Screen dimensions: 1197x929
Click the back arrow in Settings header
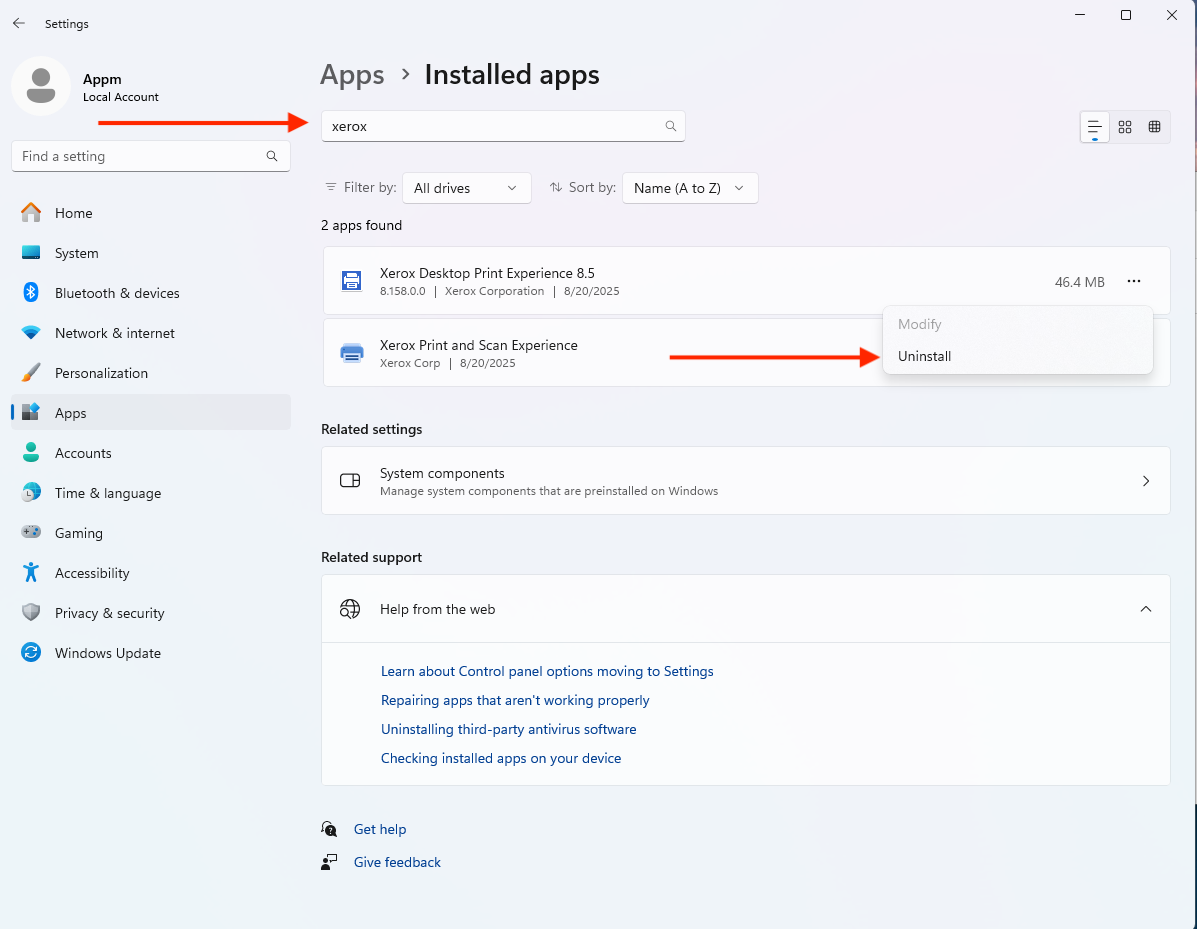(x=19, y=23)
